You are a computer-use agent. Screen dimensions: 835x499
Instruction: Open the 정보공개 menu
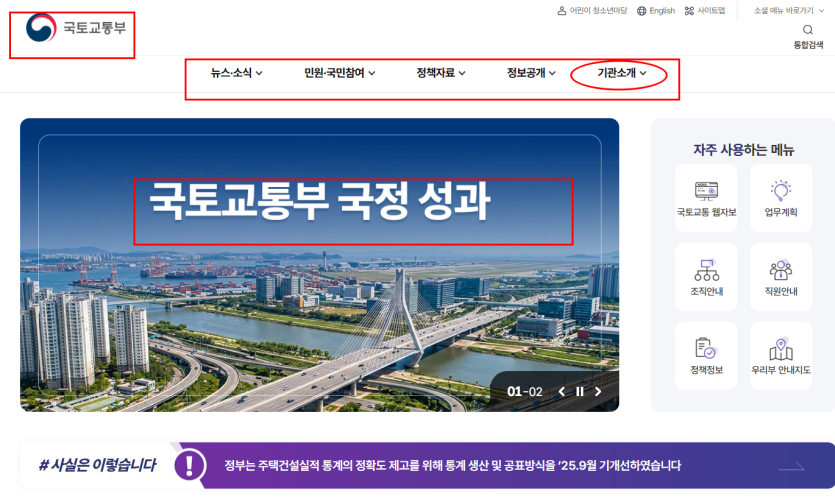(x=531, y=73)
